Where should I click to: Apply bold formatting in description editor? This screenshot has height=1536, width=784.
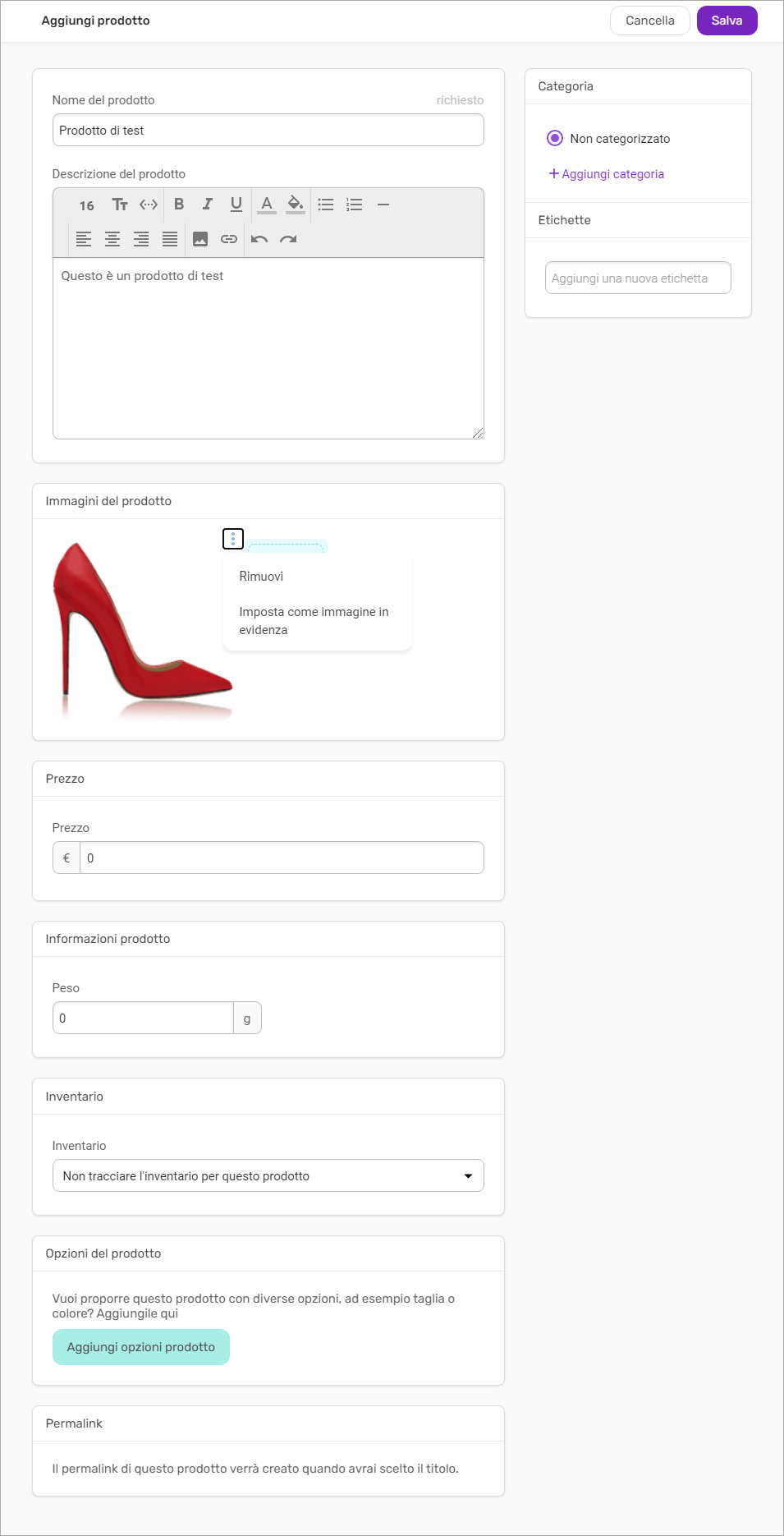[x=179, y=205]
